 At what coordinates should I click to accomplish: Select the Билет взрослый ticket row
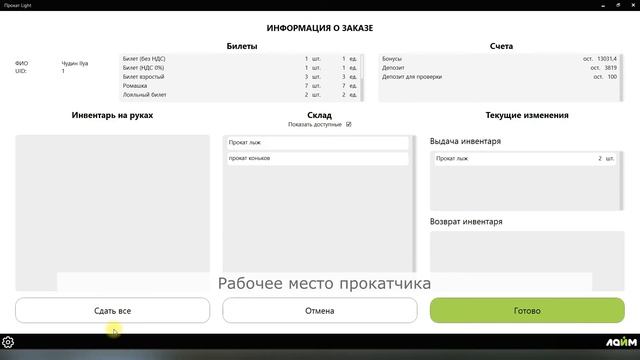click(240, 77)
